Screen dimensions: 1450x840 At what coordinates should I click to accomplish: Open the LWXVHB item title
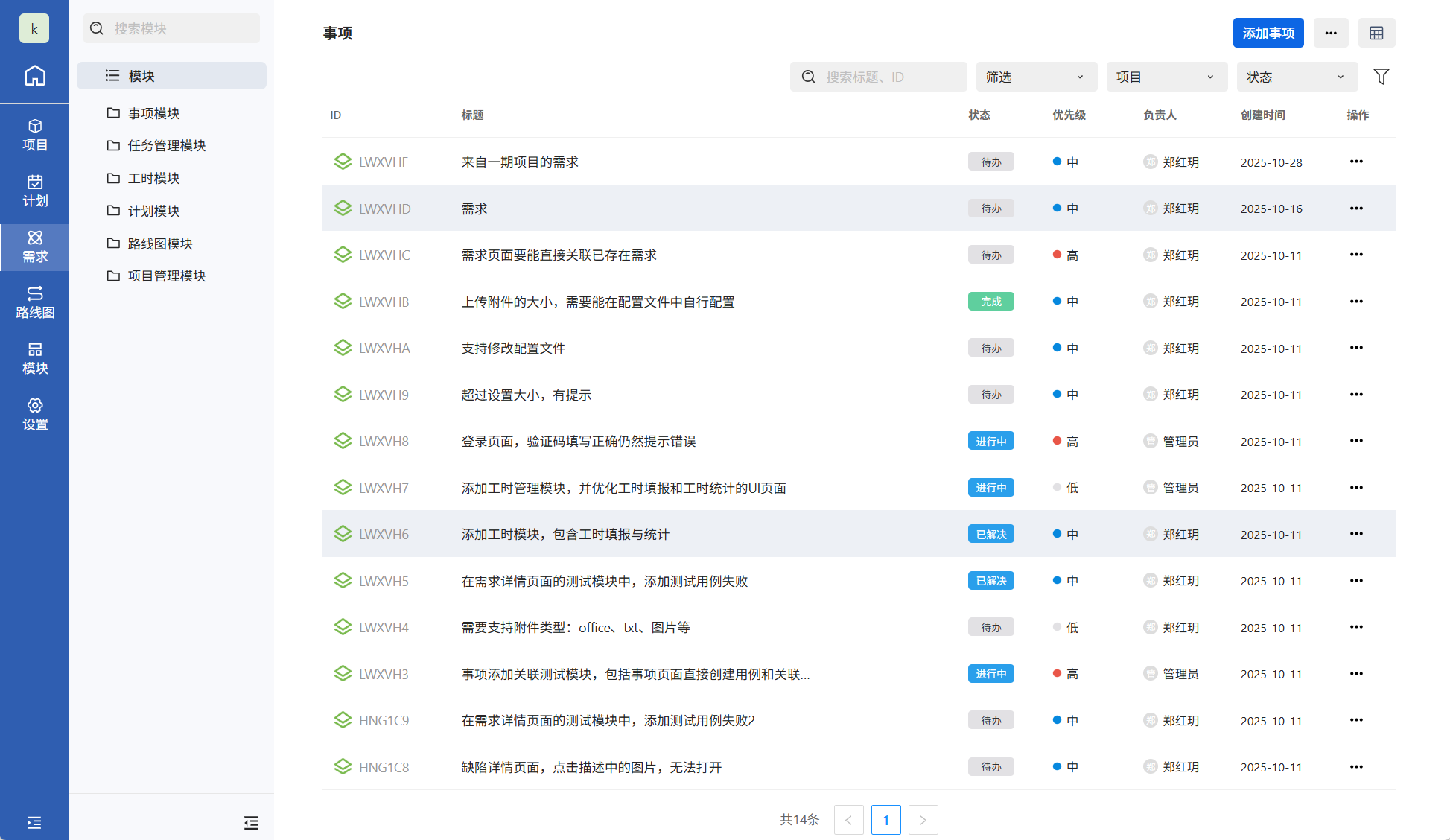click(597, 302)
